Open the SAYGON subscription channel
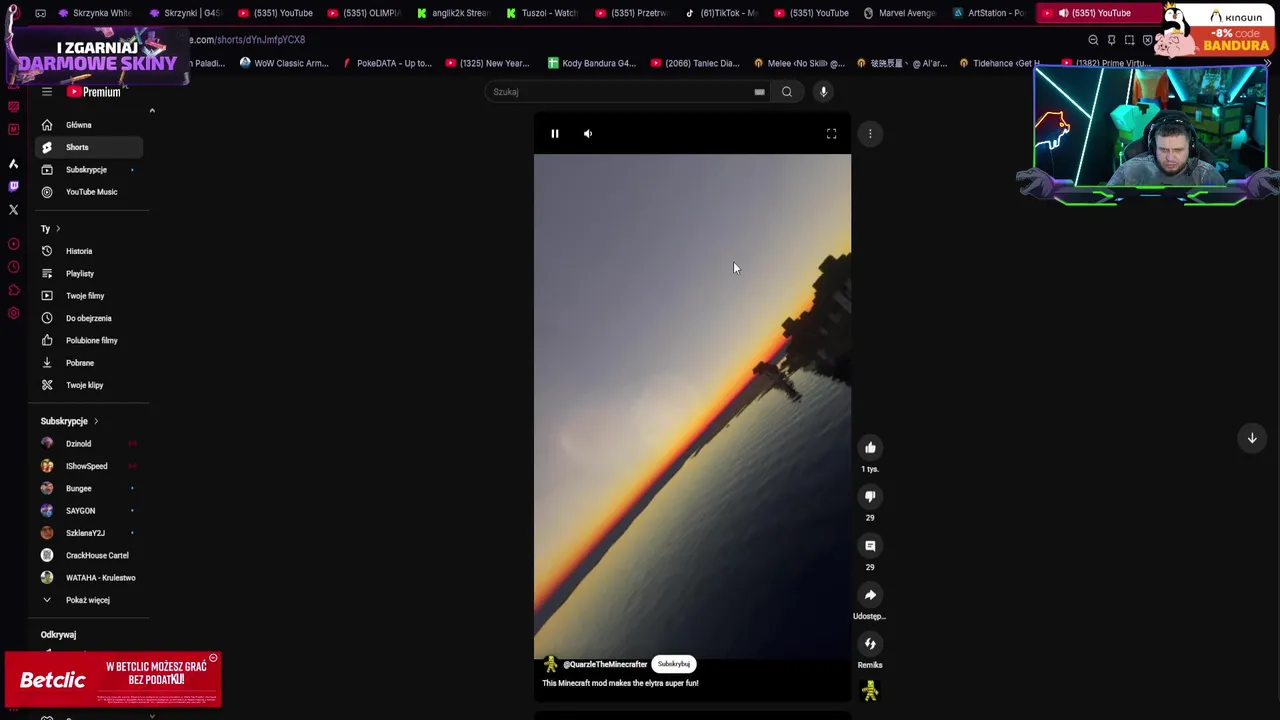Screen dimensions: 1280x720 coord(88,511)
